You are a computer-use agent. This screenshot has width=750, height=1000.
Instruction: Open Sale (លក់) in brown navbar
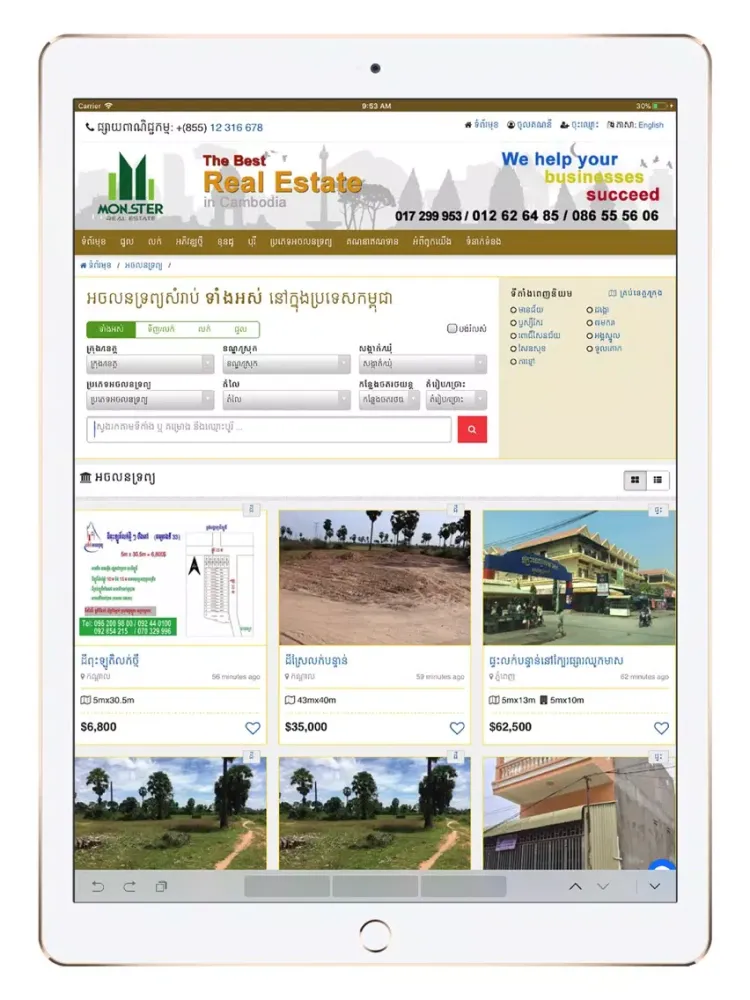[x=154, y=242]
